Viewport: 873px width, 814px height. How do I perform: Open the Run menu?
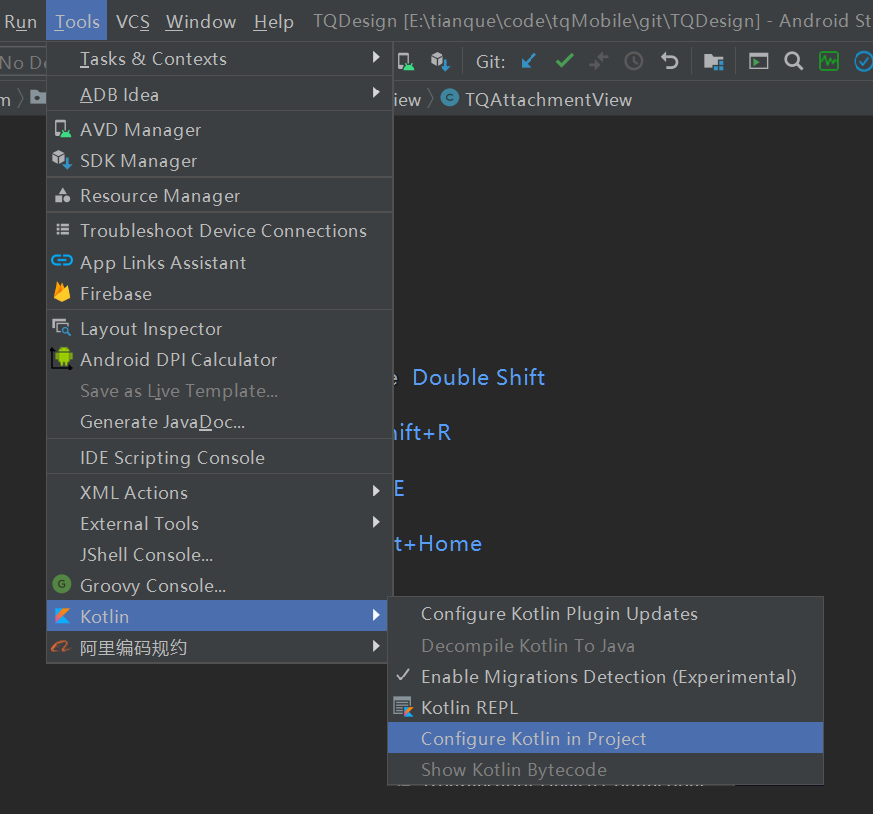click(21, 21)
